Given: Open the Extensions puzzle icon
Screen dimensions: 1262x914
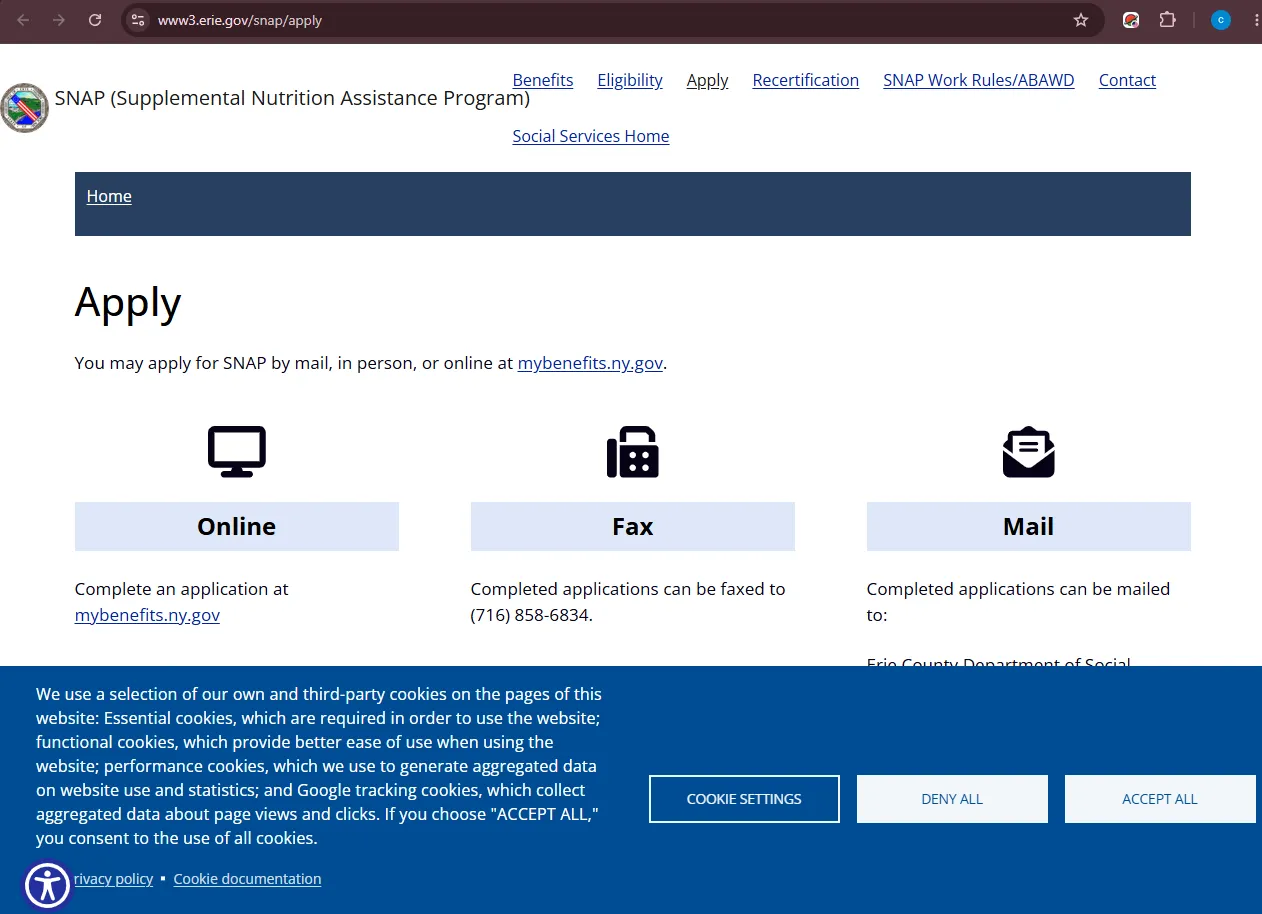Looking at the screenshot, I should click(1167, 20).
